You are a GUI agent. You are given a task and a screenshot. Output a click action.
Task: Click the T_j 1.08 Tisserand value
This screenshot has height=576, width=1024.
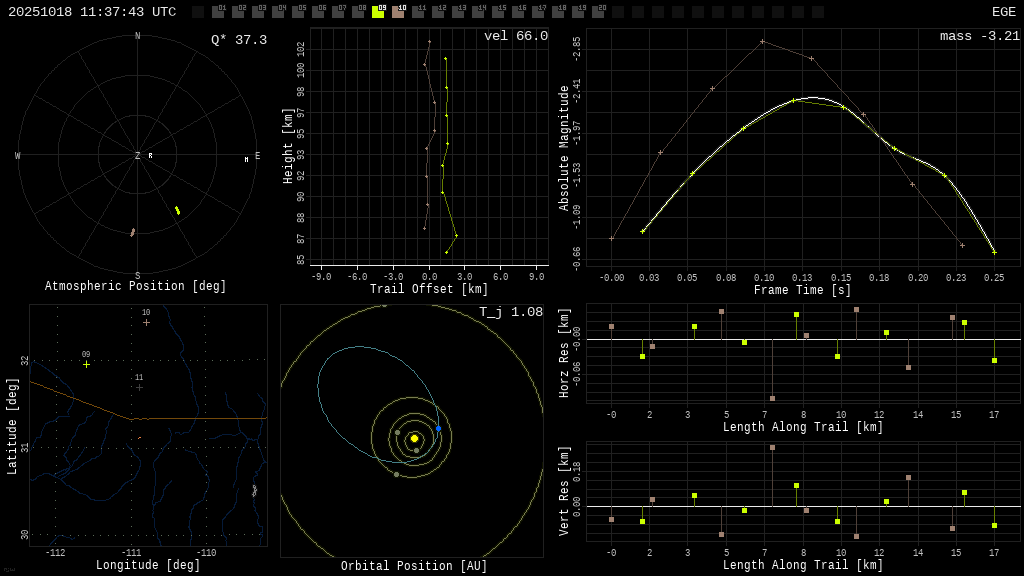(510, 313)
